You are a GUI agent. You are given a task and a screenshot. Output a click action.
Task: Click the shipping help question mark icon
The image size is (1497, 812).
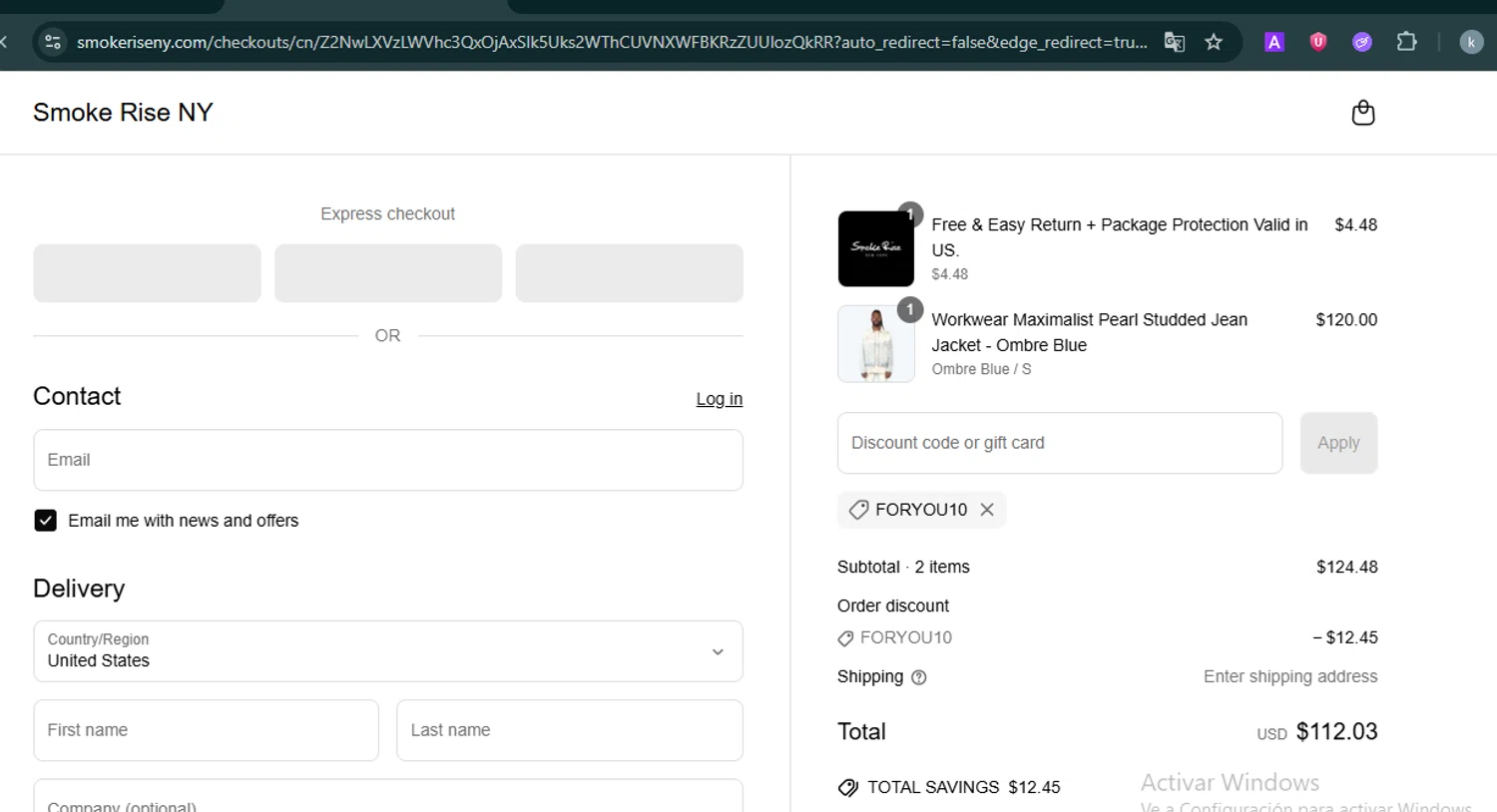click(919, 677)
